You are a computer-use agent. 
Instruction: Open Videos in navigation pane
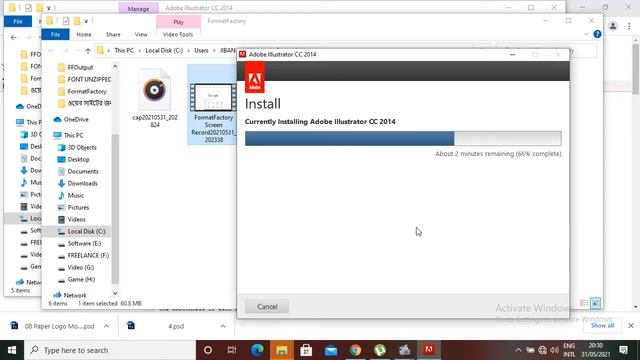tap(76, 220)
